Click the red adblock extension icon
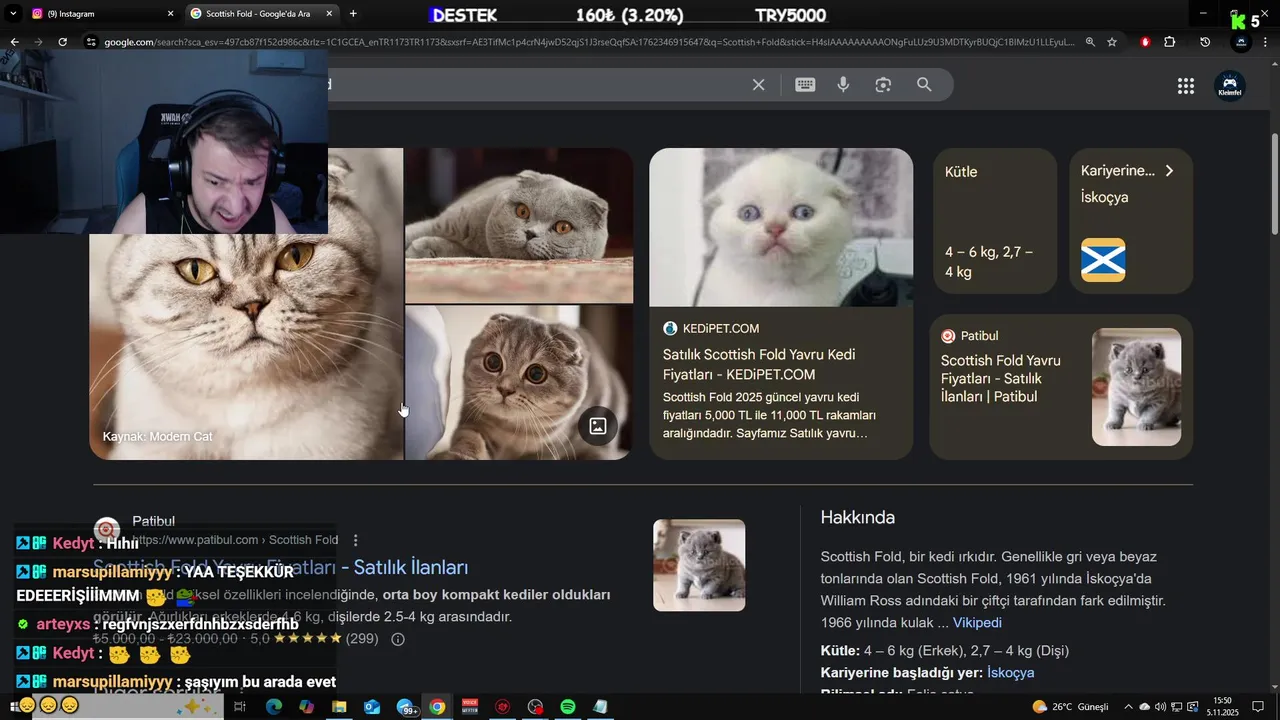The width and height of the screenshot is (1280, 720). (1145, 42)
